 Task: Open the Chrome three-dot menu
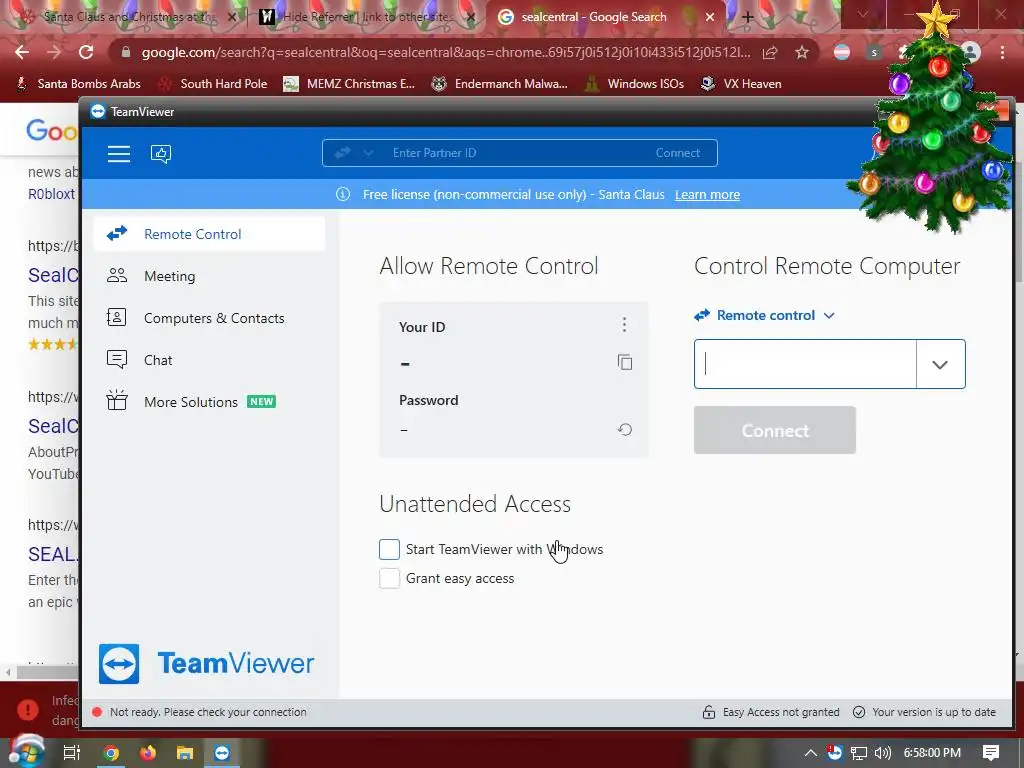click(x=1002, y=52)
